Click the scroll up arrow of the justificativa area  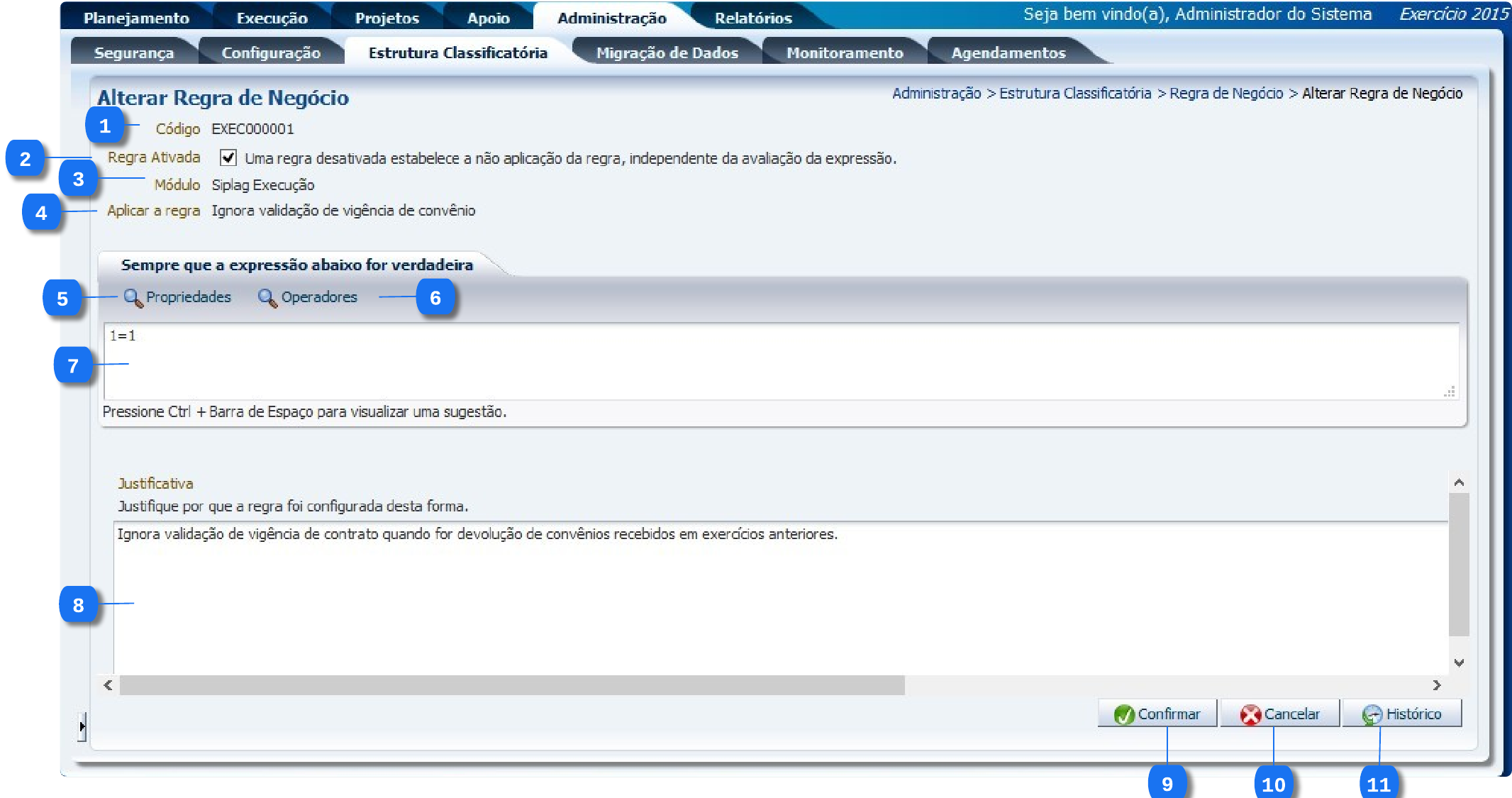coord(1459,483)
